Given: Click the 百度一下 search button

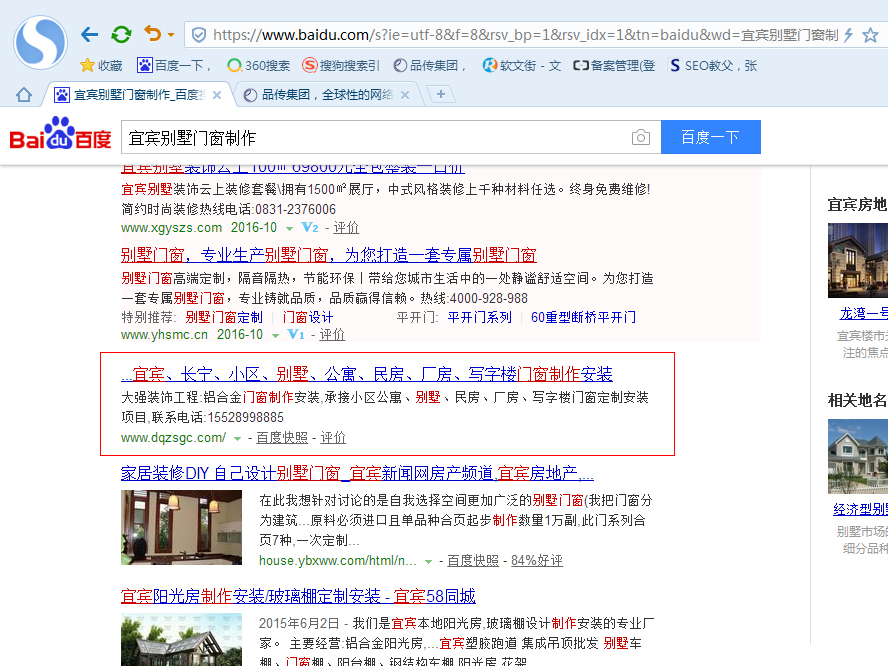Looking at the screenshot, I should (x=710, y=136).
